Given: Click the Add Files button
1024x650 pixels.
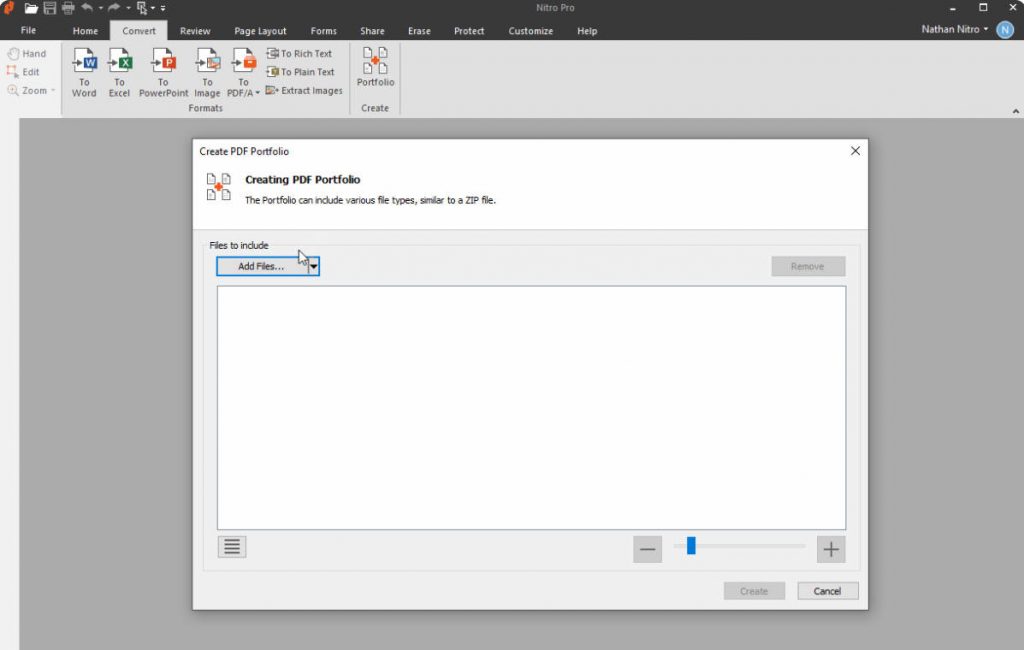Looking at the screenshot, I should coord(263,266).
